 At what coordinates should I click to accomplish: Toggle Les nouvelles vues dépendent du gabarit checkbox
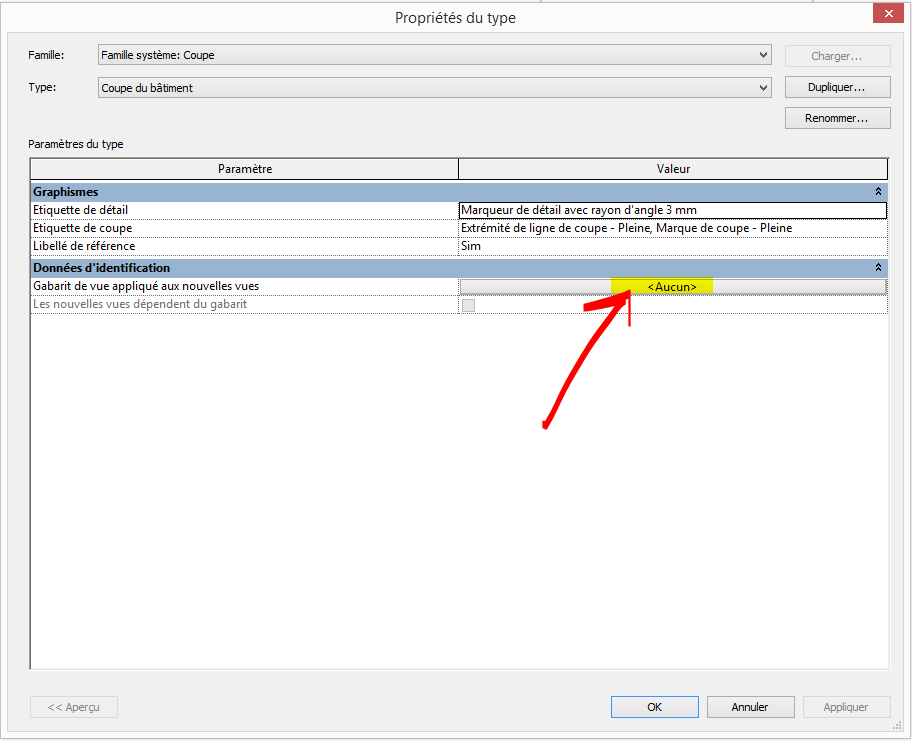click(x=468, y=305)
